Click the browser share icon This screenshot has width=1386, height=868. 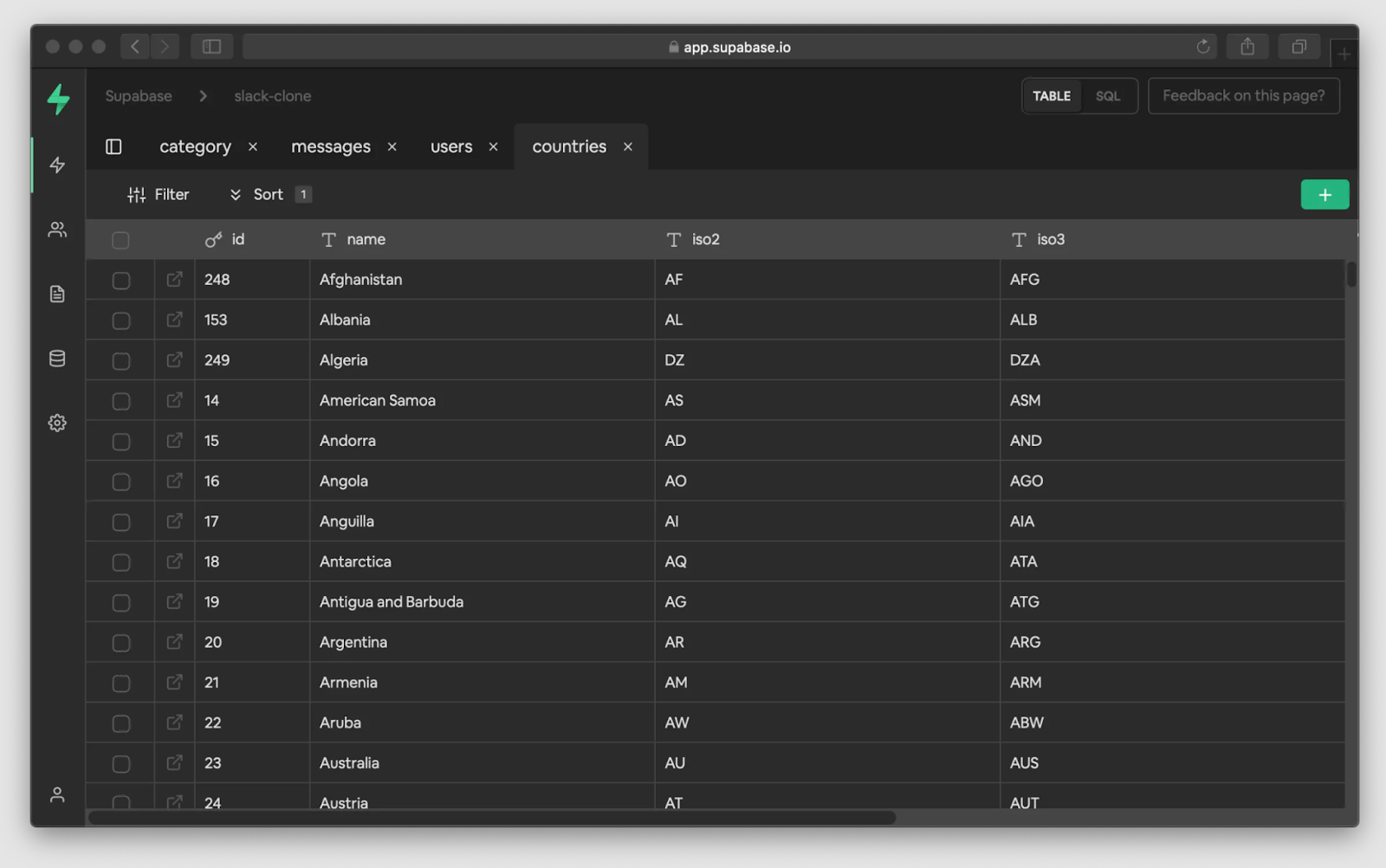pyautogui.click(x=1247, y=47)
